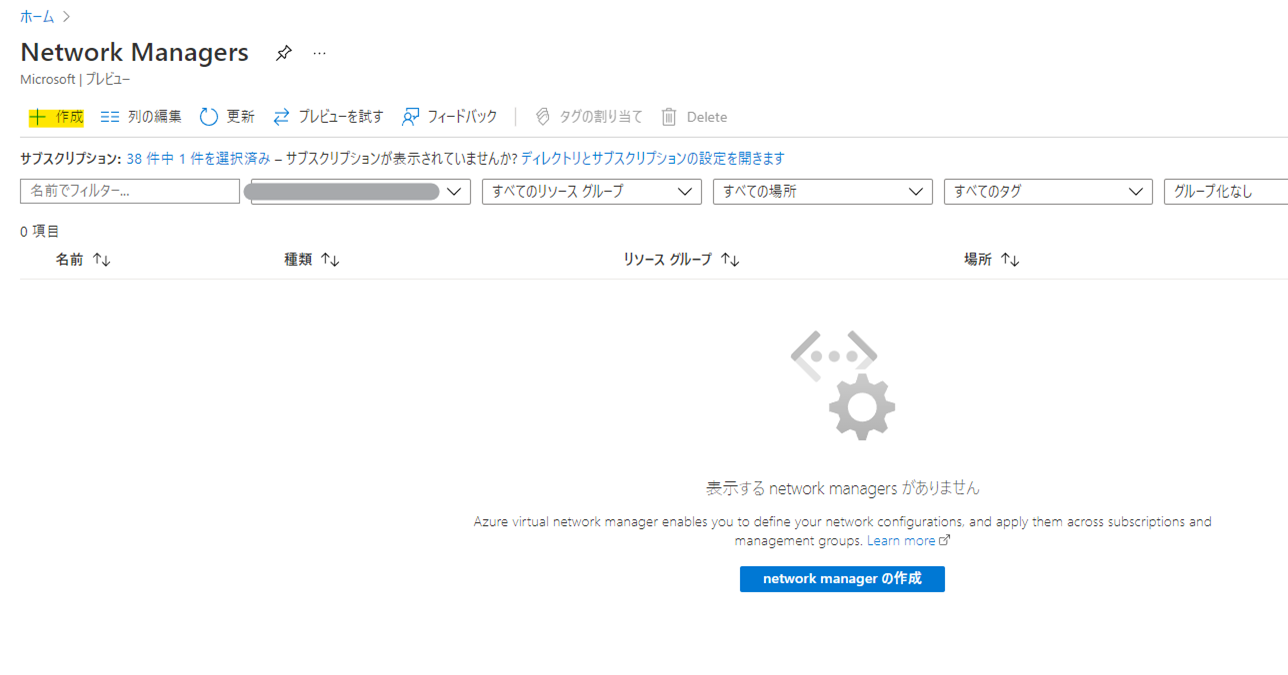Pin Network Managers page with pin icon
The width and height of the screenshot is (1288, 675).
(284, 54)
